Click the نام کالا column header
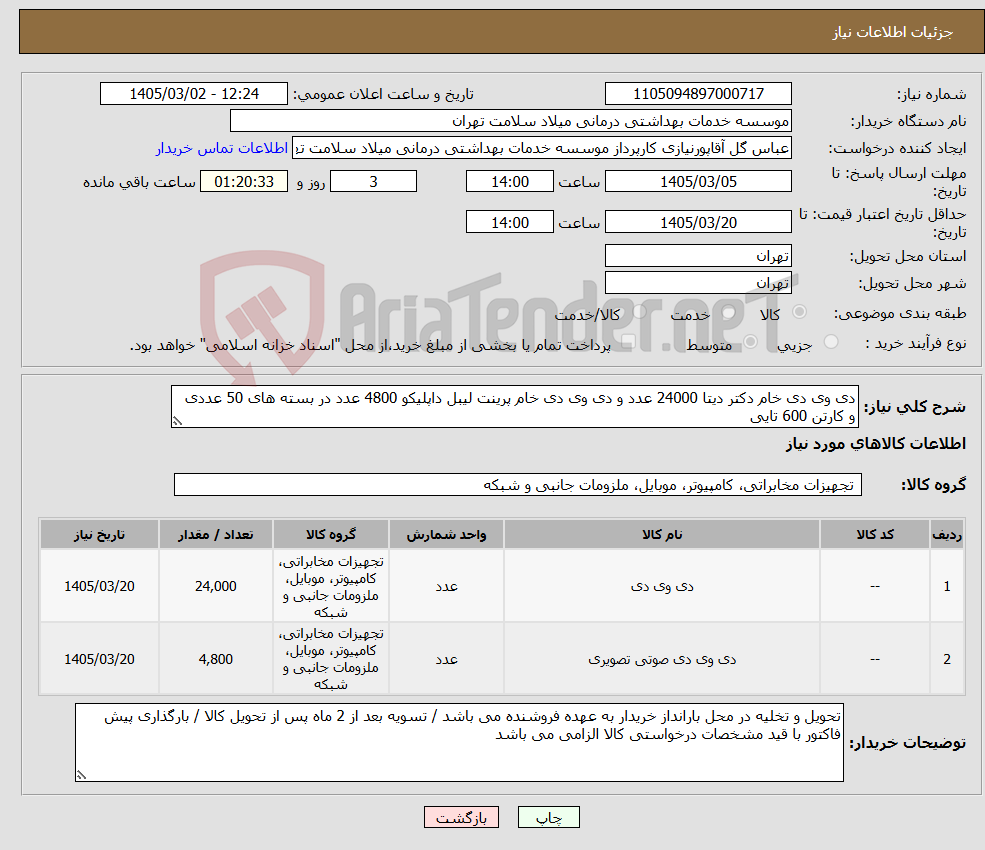Image resolution: width=985 pixels, height=850 pixels. [x=661, y=534]
